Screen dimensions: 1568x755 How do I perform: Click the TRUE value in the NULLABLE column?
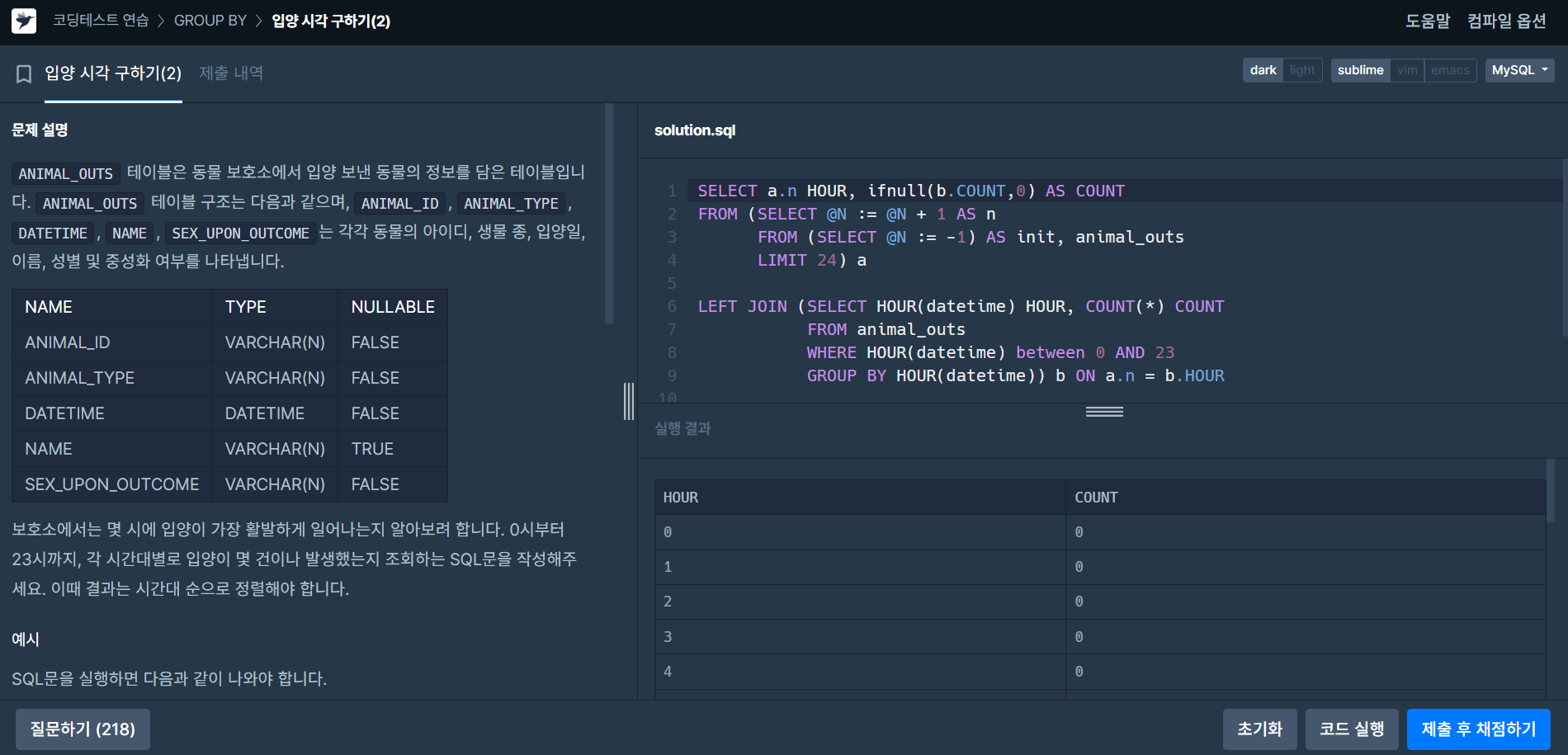point(393,449)
